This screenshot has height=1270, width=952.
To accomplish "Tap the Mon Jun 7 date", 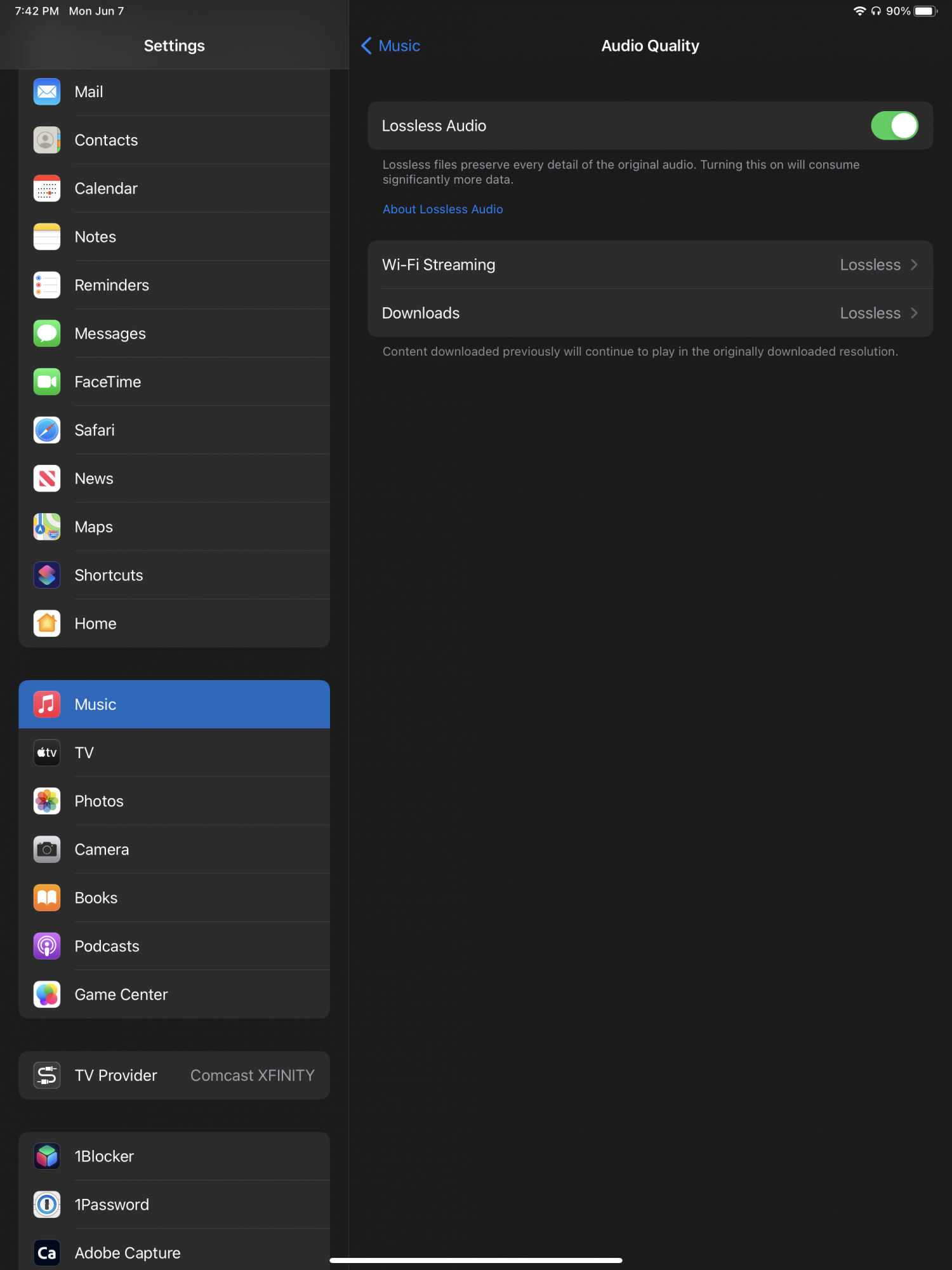I will pyautogui.click(x=96, y=11).
